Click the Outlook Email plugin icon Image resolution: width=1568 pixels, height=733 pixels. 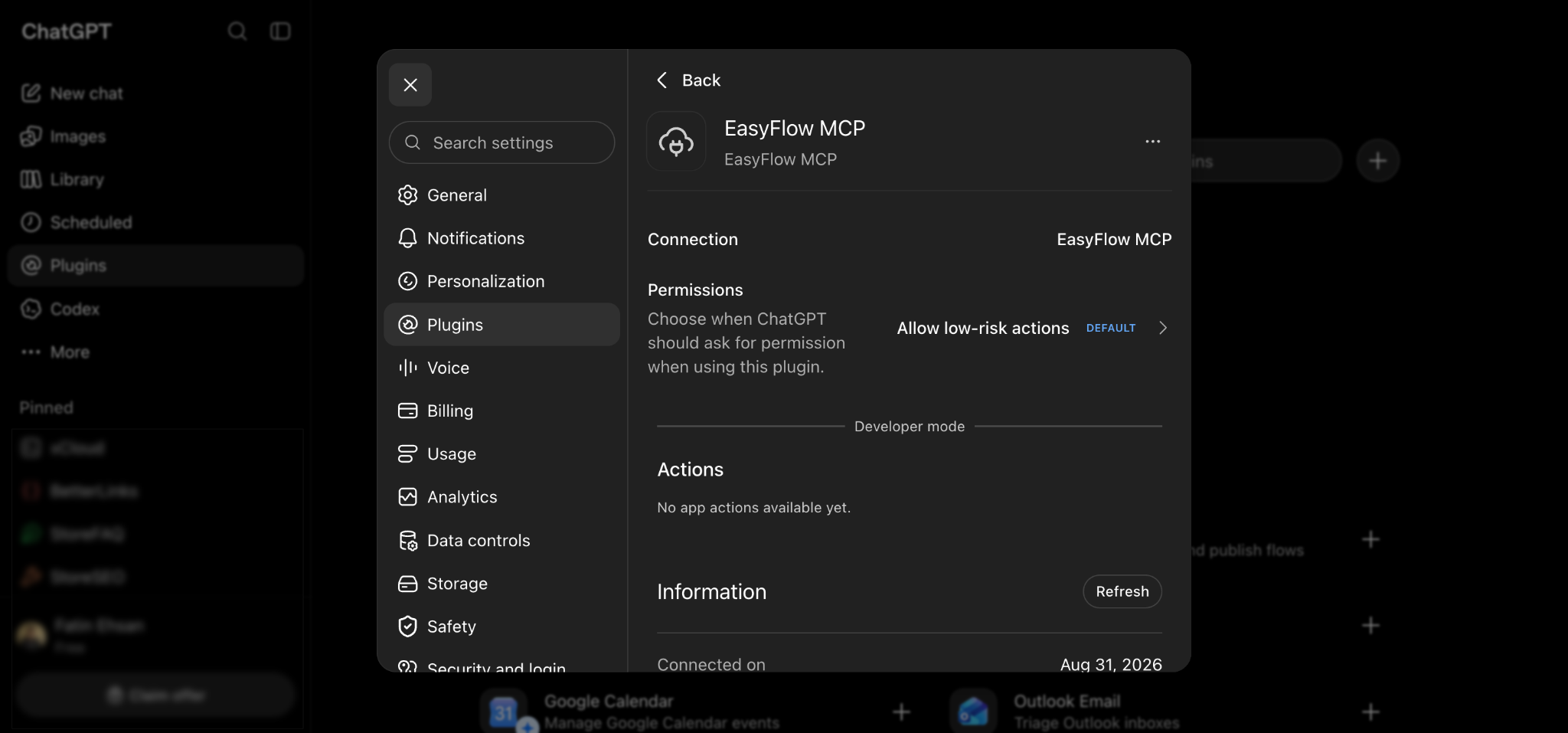coord(973,712)
